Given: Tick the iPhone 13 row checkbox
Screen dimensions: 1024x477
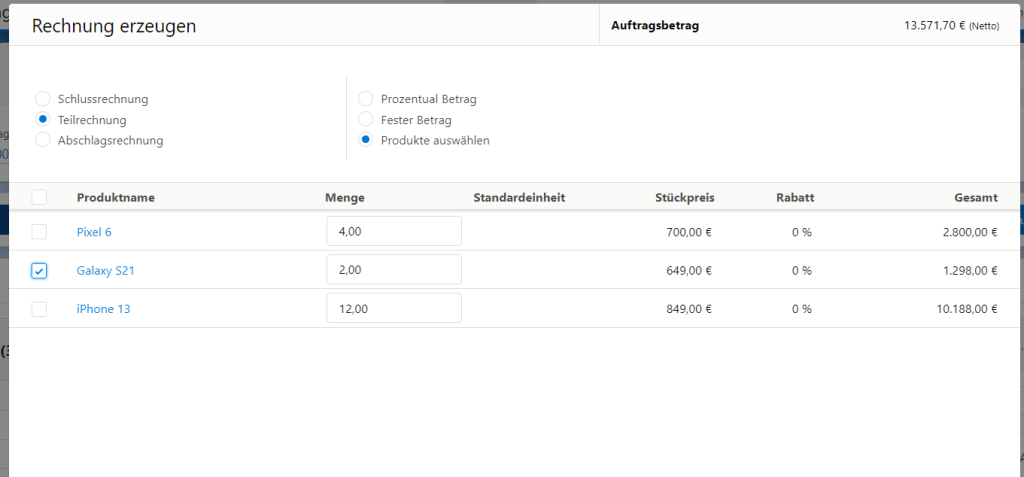Looking at the screenshot, I should [39, 309].
